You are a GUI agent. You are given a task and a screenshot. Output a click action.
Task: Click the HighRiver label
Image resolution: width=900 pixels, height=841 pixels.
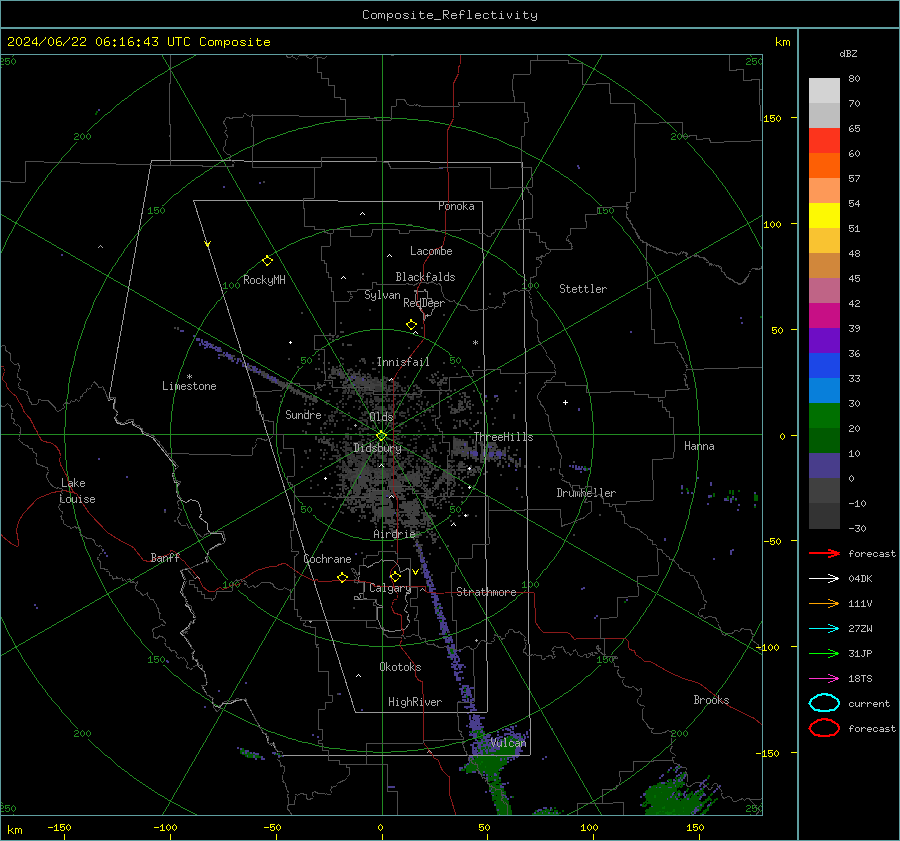point(415,702)
